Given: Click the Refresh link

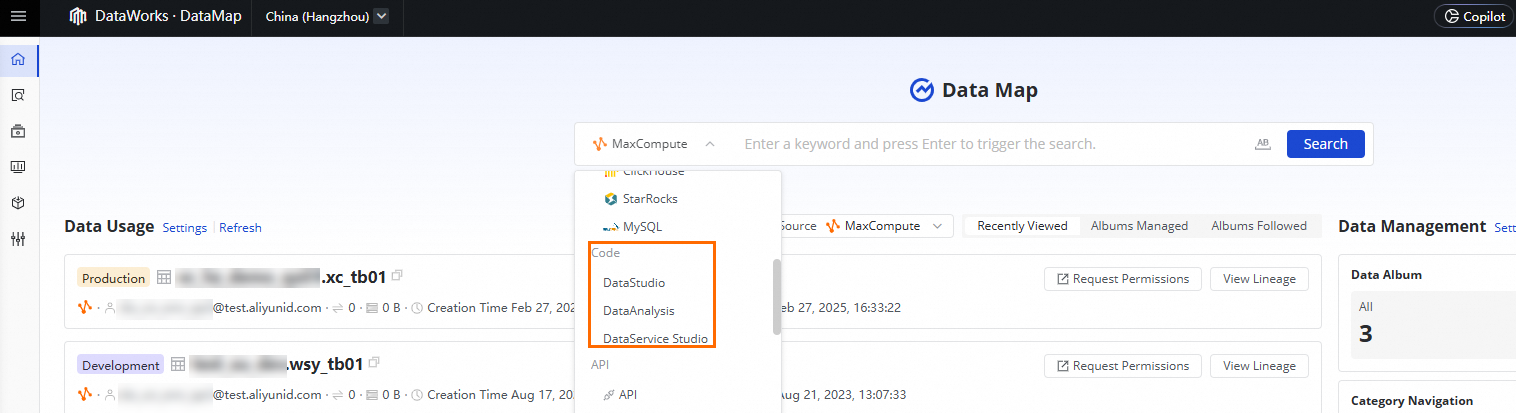Looking at the screenshot, I should (240, 228).
